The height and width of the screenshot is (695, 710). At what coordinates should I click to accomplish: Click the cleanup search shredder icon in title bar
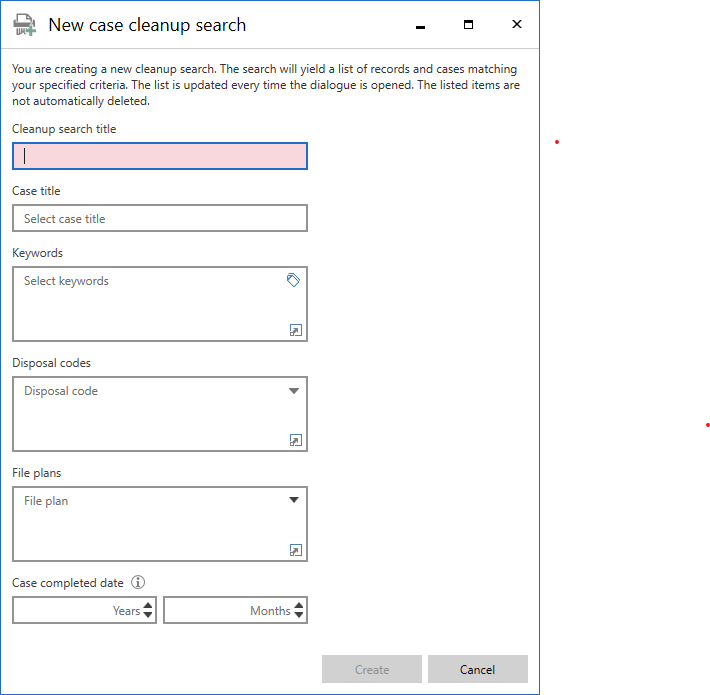click(24, 26)
